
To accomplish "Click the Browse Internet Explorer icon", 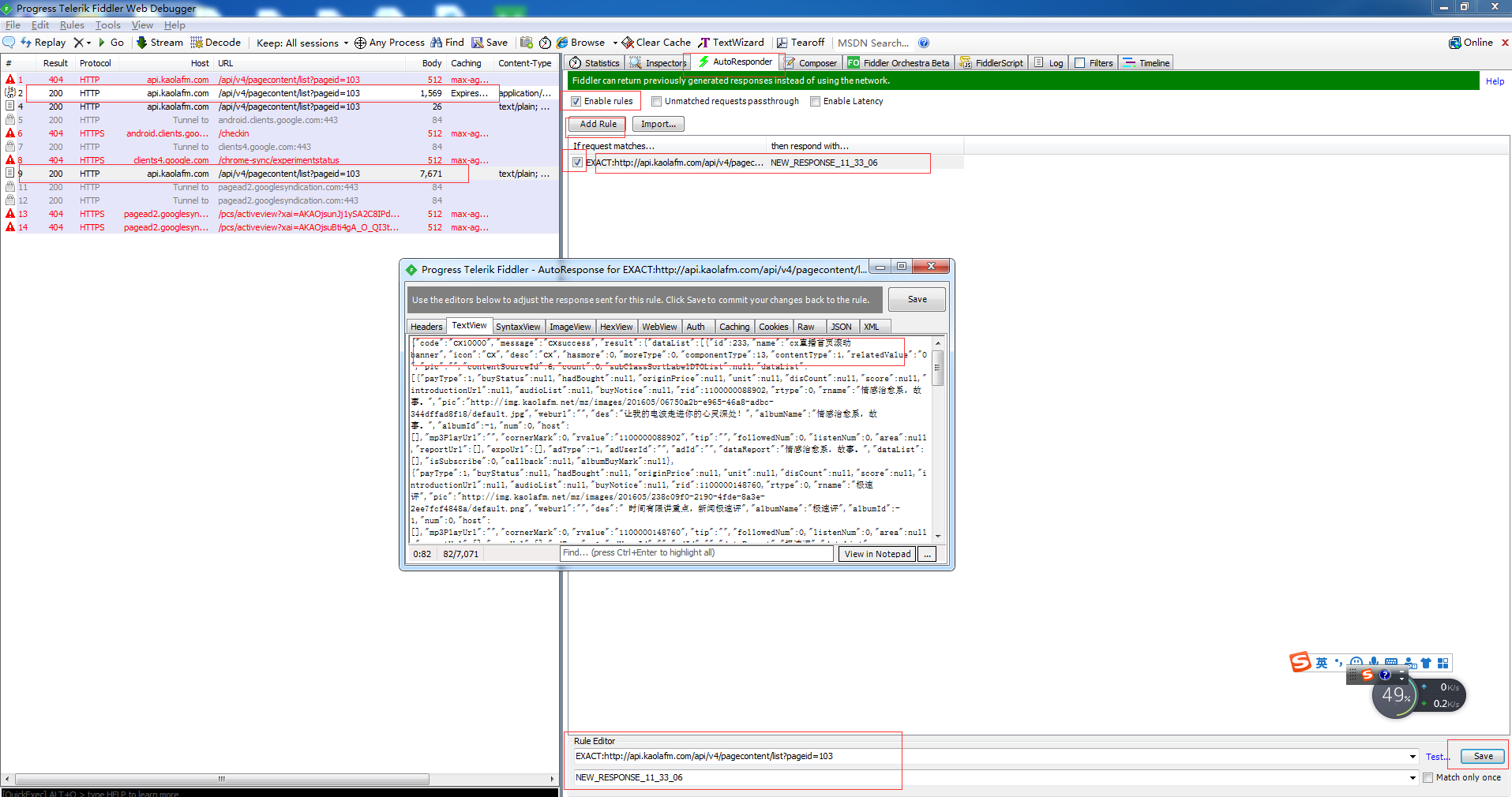I will coord(562,43).
